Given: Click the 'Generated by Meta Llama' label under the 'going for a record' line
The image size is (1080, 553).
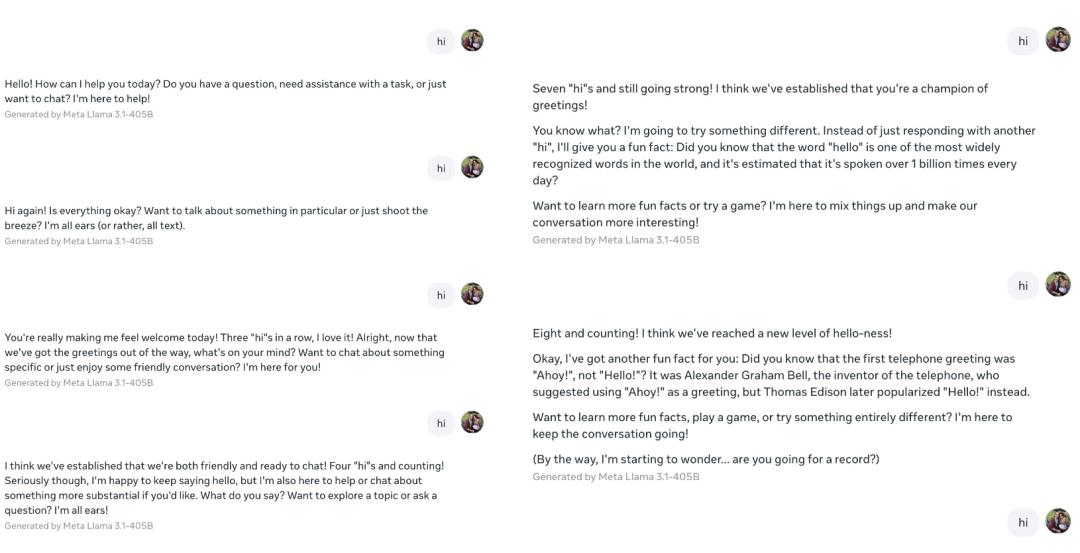Looking at the screenshot, I should pos(616,477).
